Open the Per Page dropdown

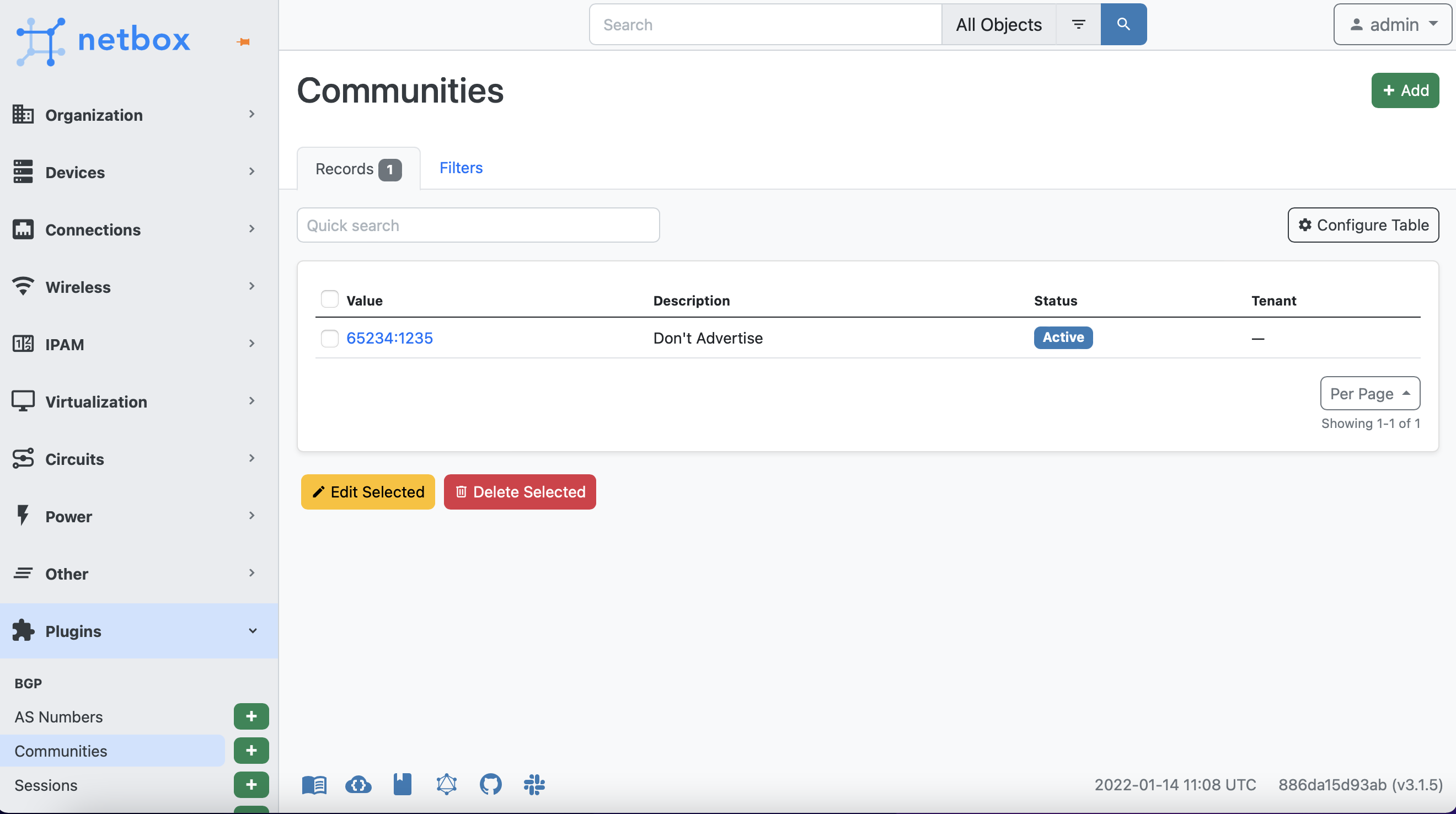click(1369, 393)
